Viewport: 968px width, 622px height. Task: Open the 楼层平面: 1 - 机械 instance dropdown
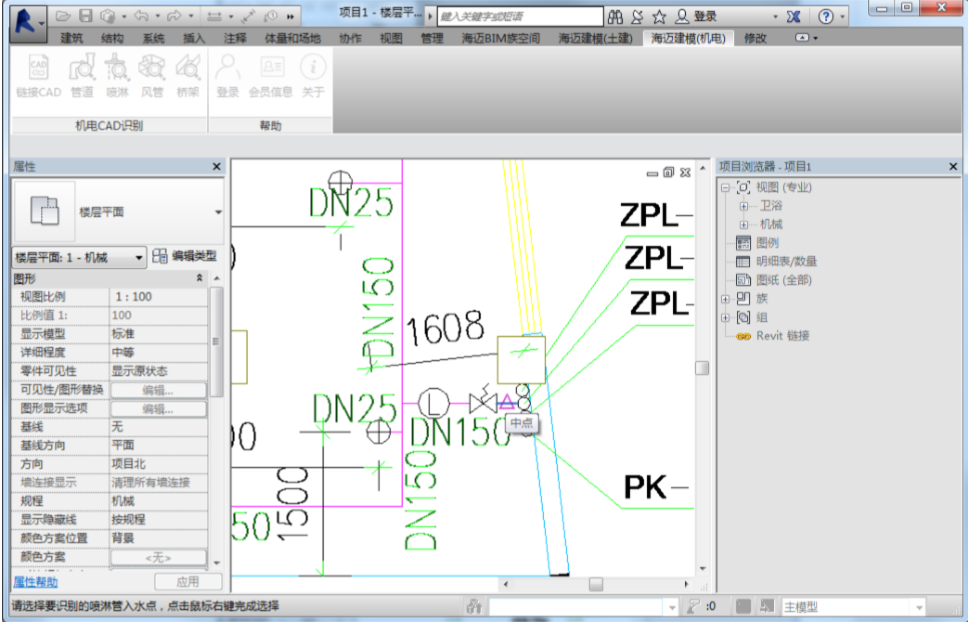pos(79,257)
